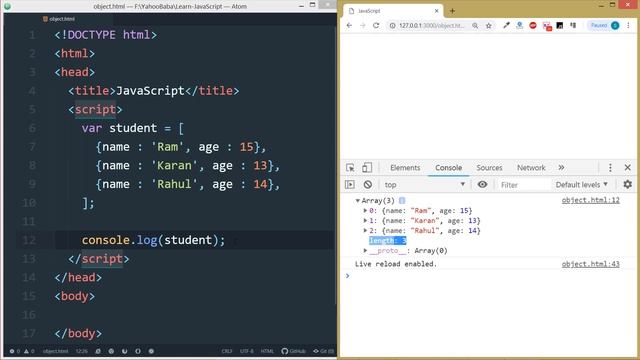Open DevTools customize three-dot menu
Image resolution: width=640 pixels, height=360 pixels.
610,168
